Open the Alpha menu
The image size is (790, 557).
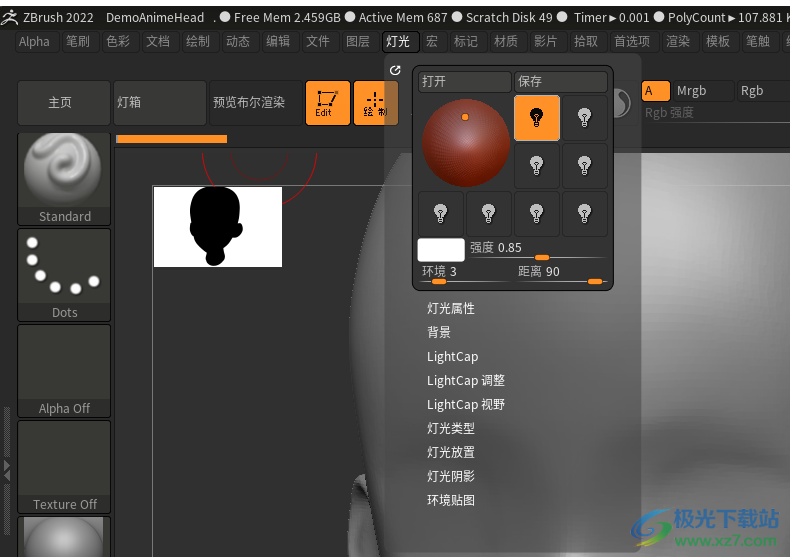37,42
